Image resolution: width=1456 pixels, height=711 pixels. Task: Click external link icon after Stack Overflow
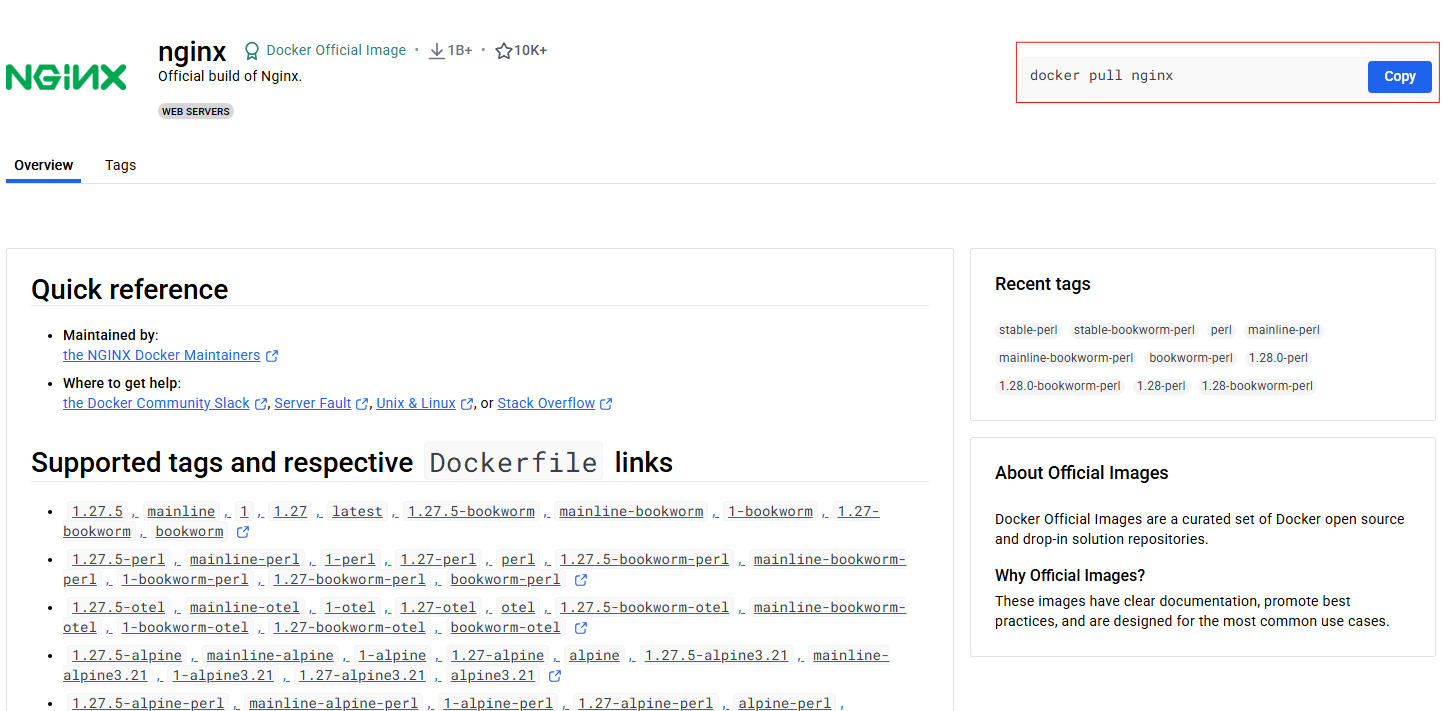(x=606, y=404)
